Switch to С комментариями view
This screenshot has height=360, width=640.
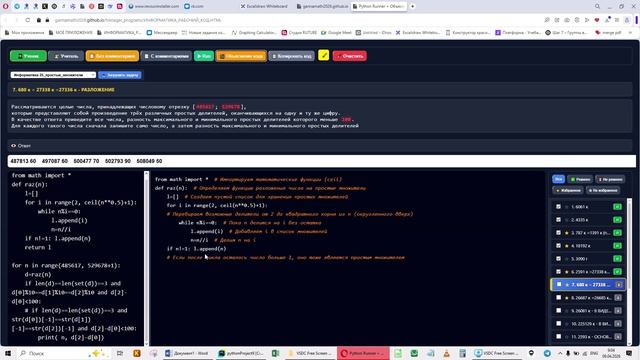(166, 56)
